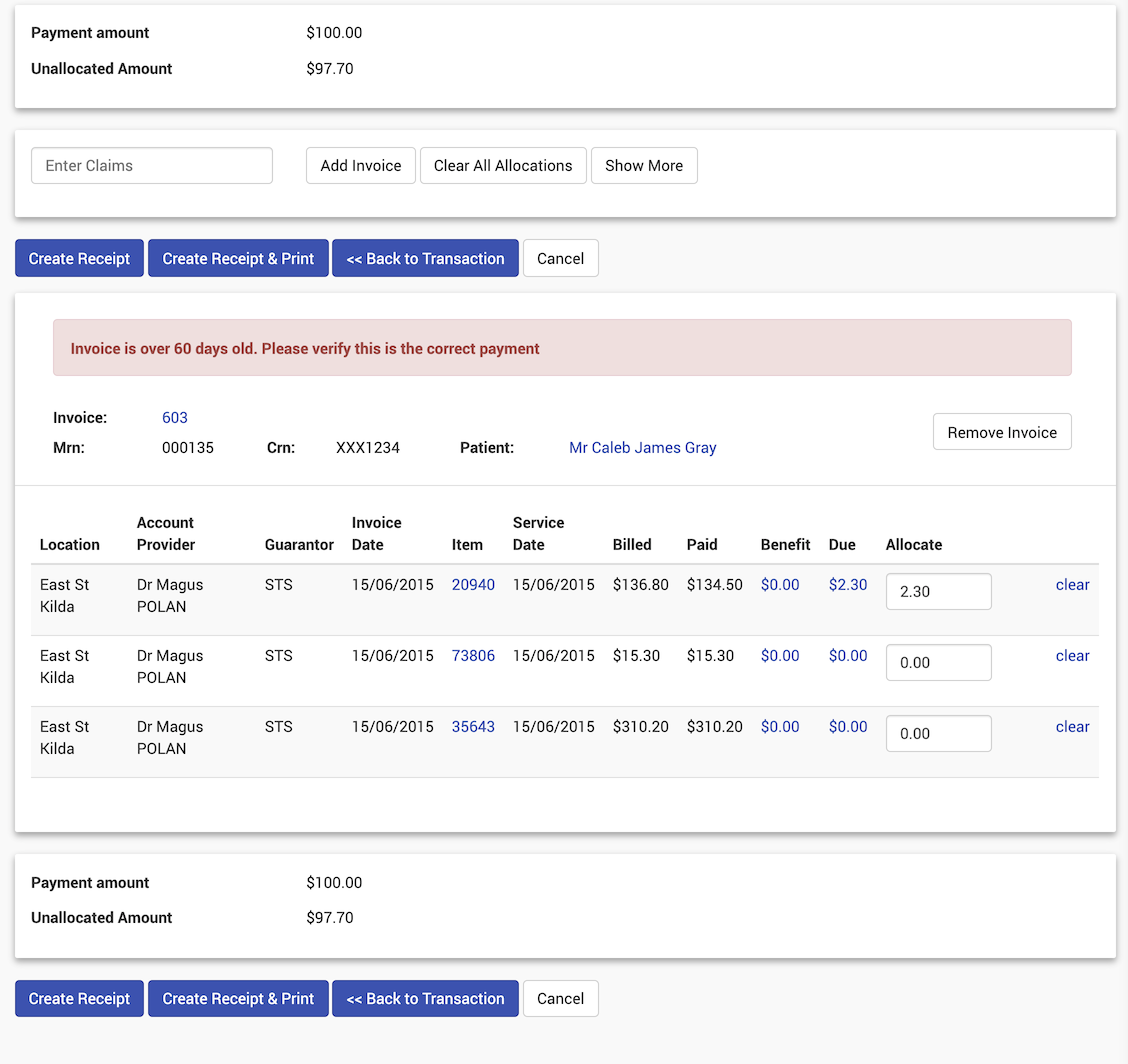This screenshot has height=1064, width=1128.
Task: Click the $2.30 due amount link
Action: point(848,585)
